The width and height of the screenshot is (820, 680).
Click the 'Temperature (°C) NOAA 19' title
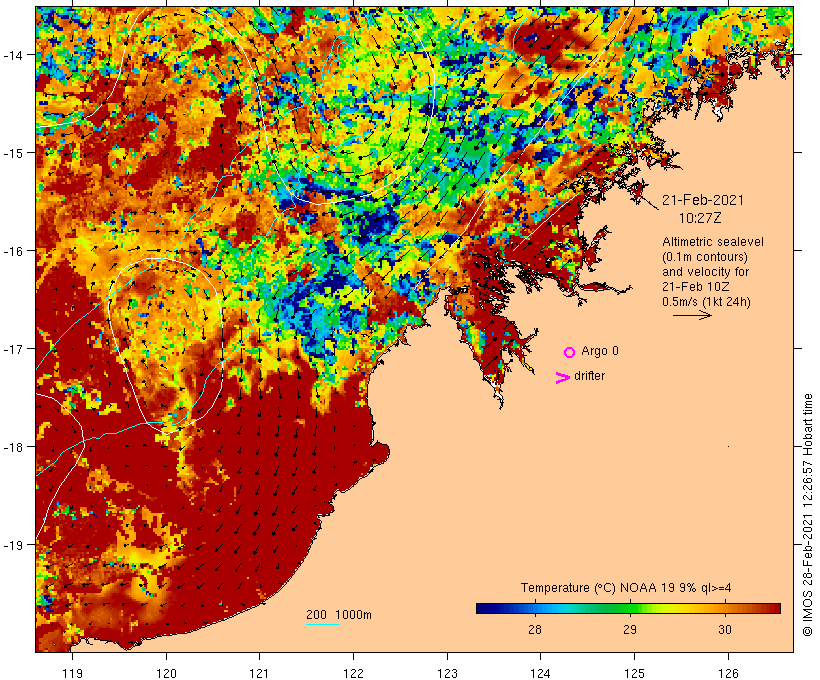(598, 588)
